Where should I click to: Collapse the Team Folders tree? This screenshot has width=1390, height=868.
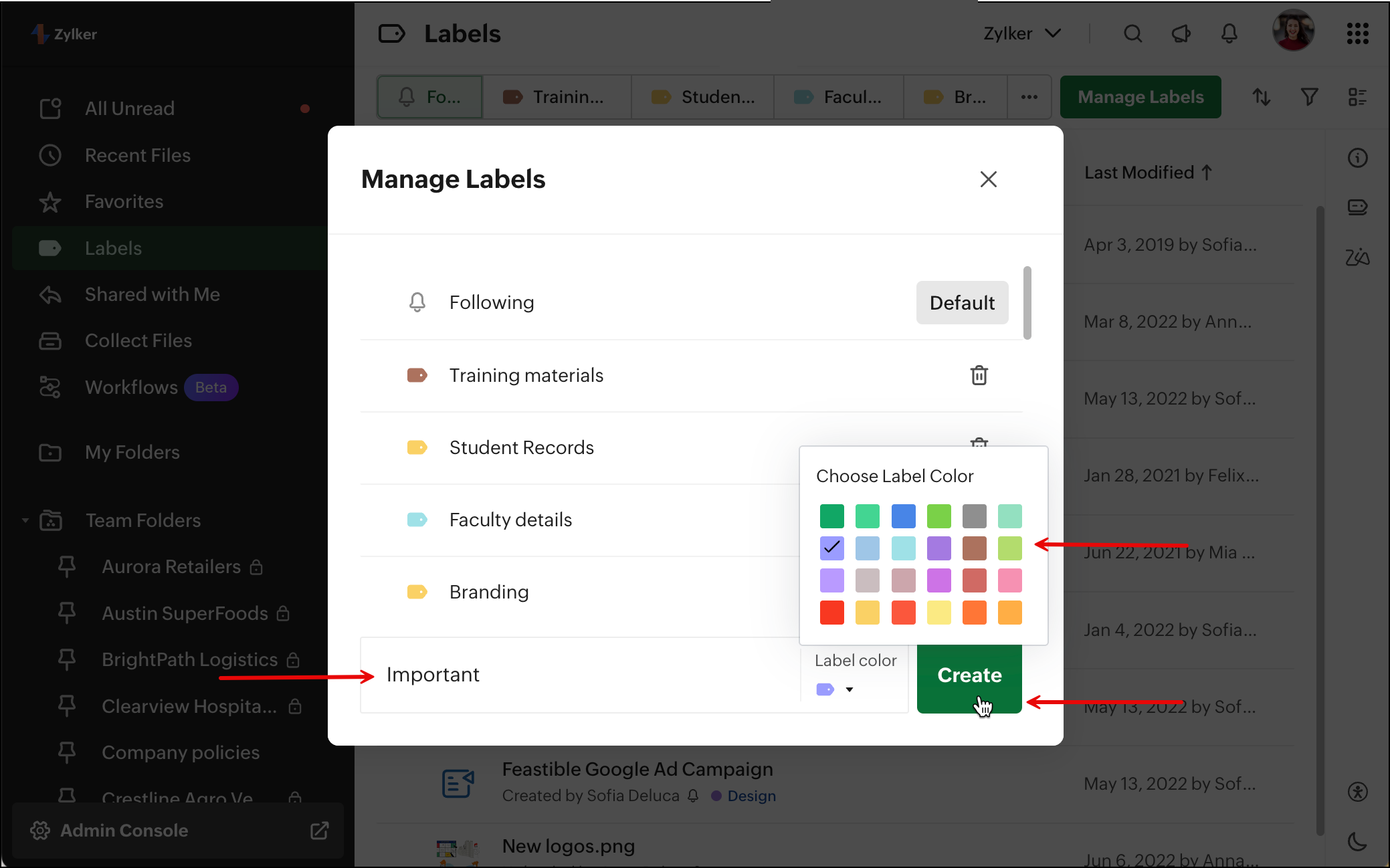(x=25, y=520)
